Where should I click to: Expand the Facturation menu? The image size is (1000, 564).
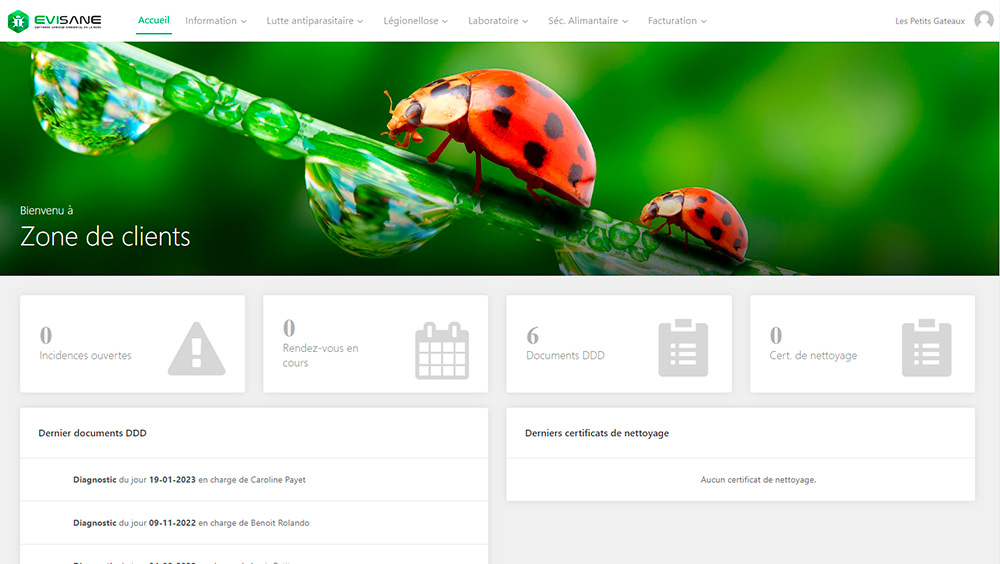(677, 20)
